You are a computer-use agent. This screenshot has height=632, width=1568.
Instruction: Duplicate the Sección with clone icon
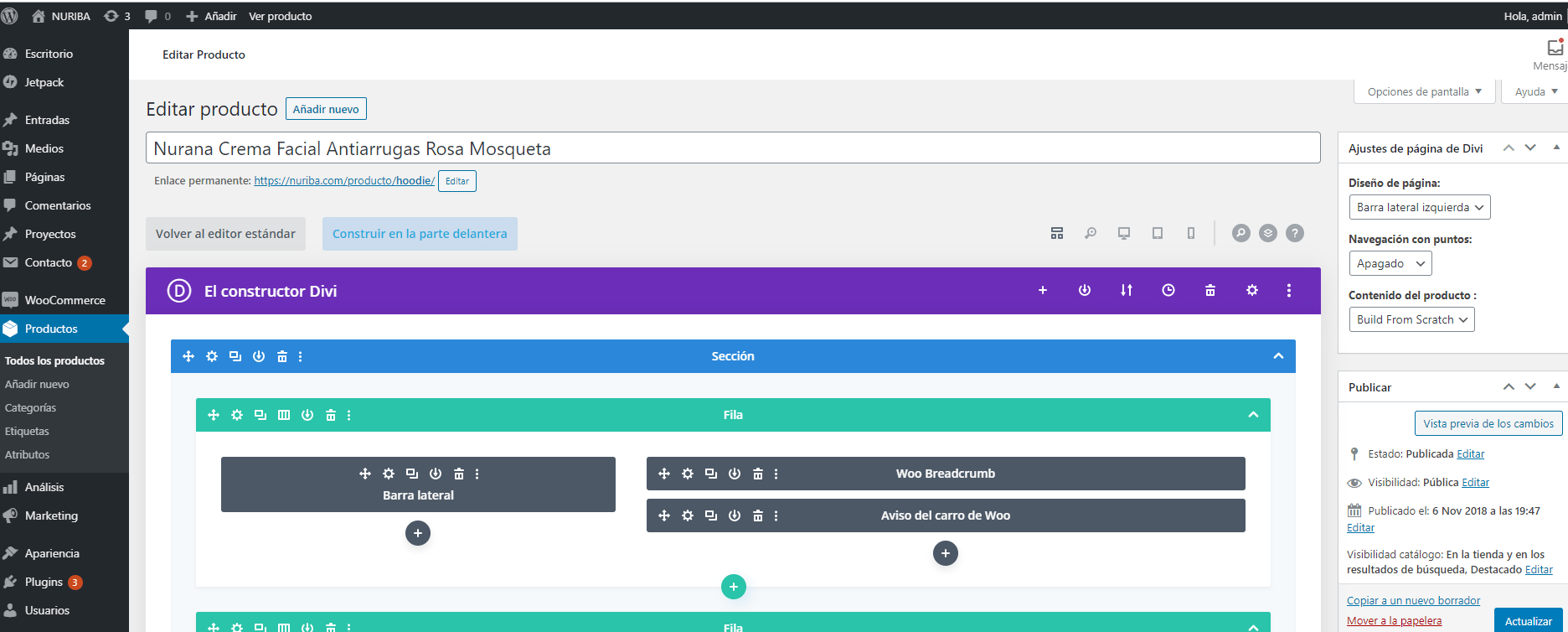point(235,356)
